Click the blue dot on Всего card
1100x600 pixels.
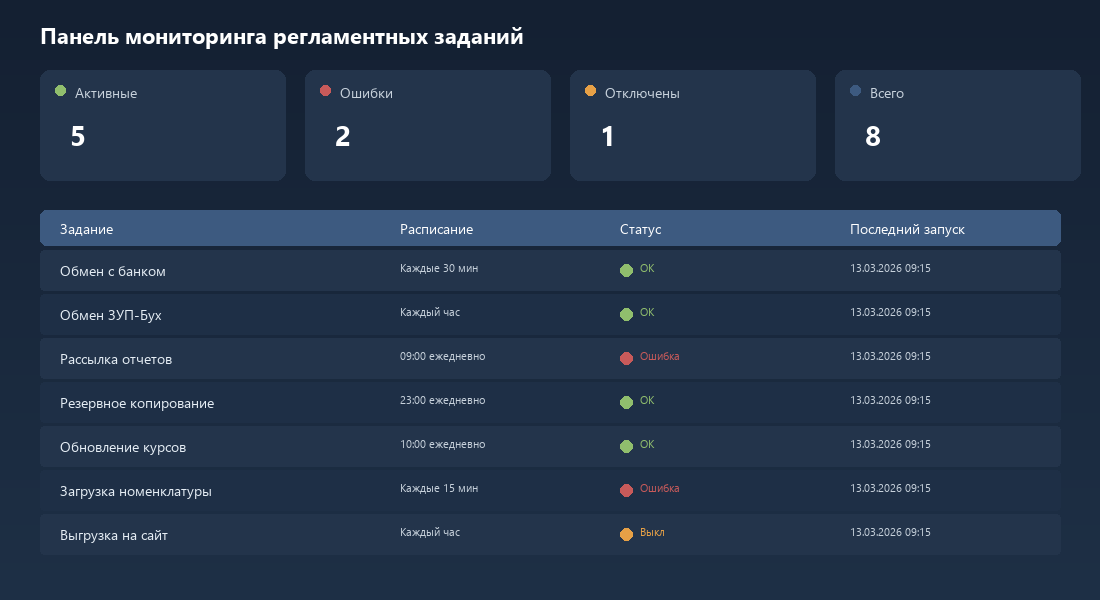click(854, 91)
